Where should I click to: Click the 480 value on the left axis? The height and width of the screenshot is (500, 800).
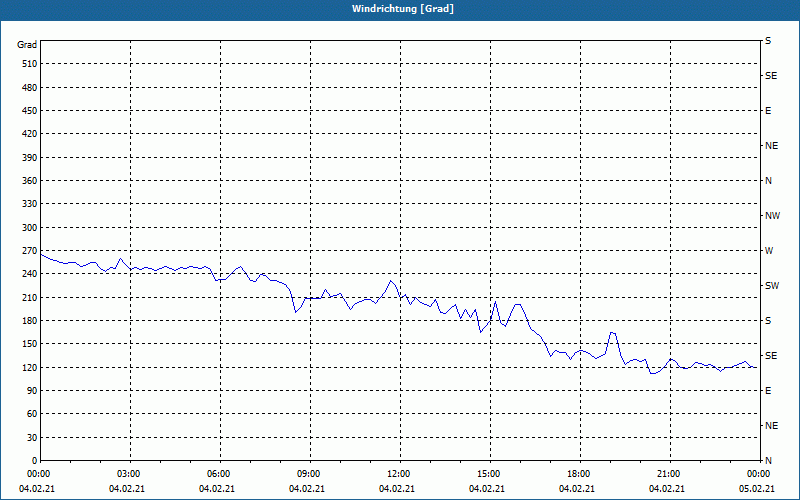(x=30, y=87)
